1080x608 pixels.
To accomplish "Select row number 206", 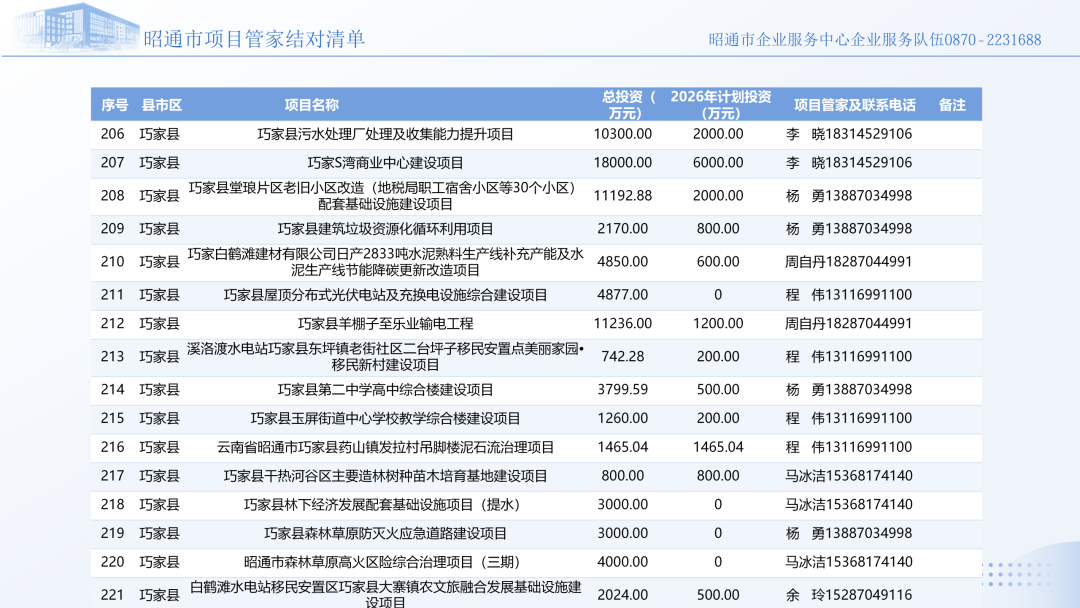I will click(112, 134).
